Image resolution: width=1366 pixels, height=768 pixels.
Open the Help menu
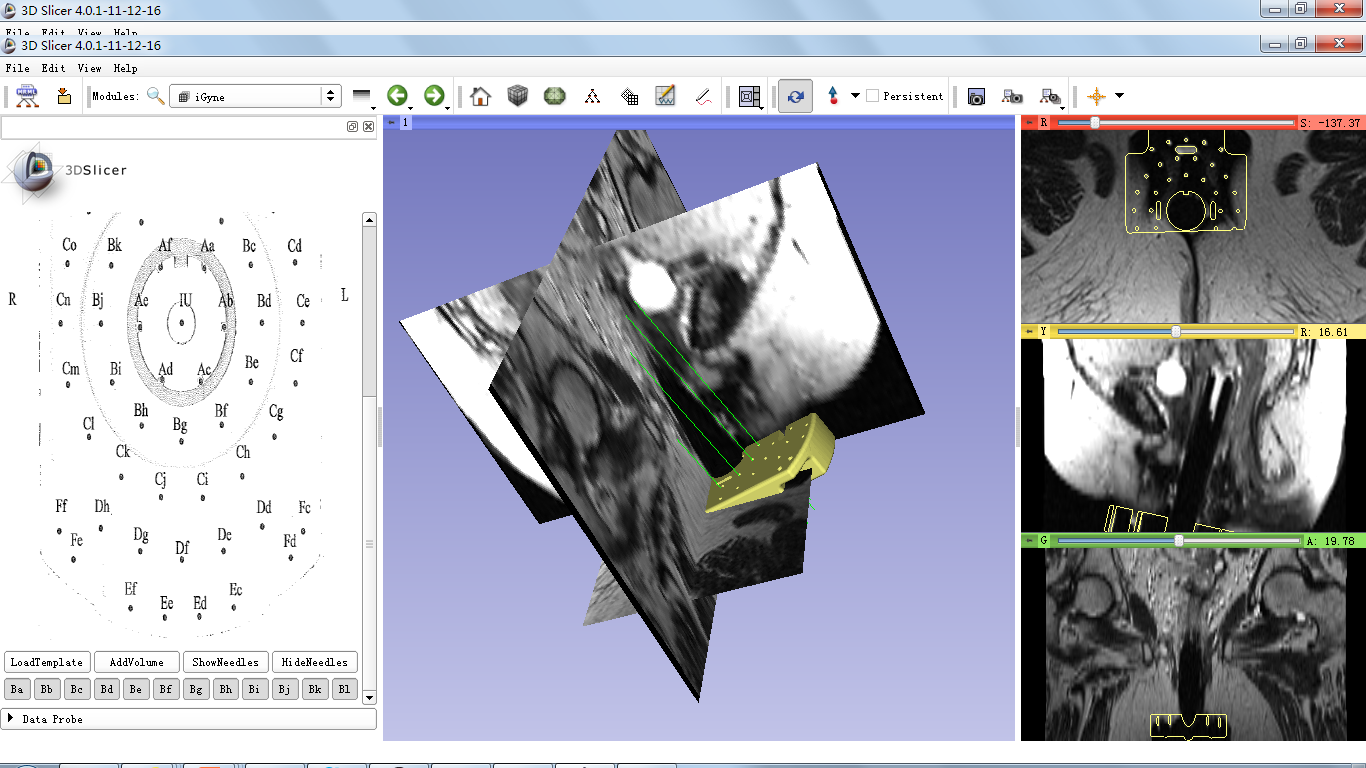point(125,68)
